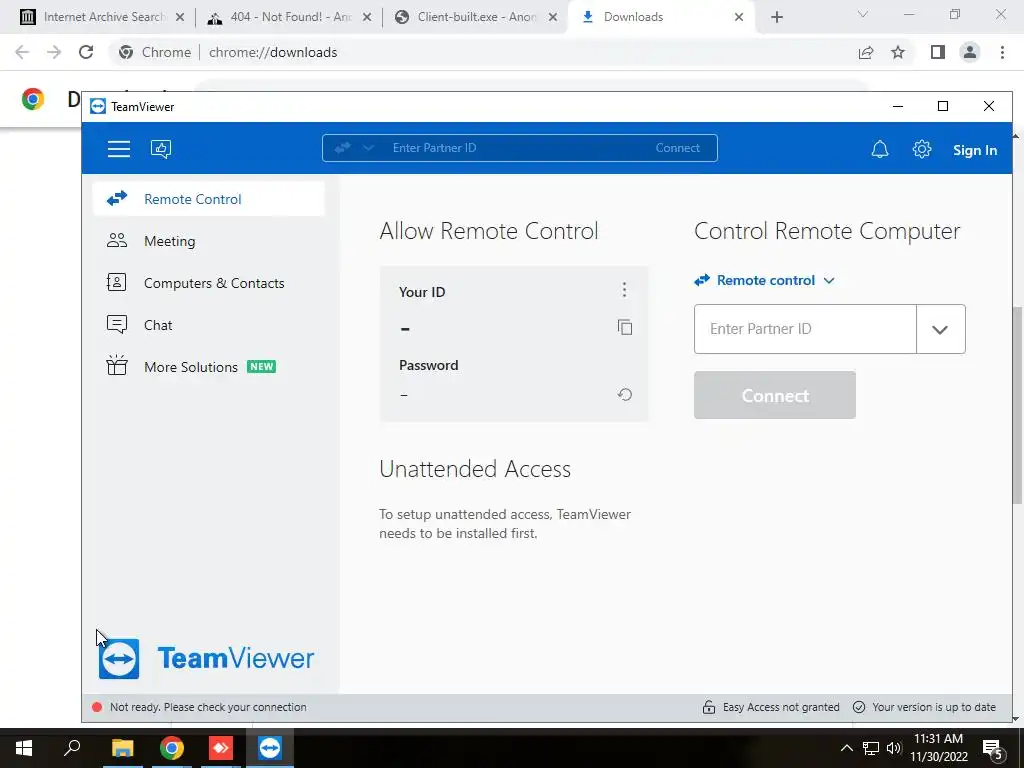1024x768 pixels.
Task: Reload the Chrome page
Action: click(86, 52)
